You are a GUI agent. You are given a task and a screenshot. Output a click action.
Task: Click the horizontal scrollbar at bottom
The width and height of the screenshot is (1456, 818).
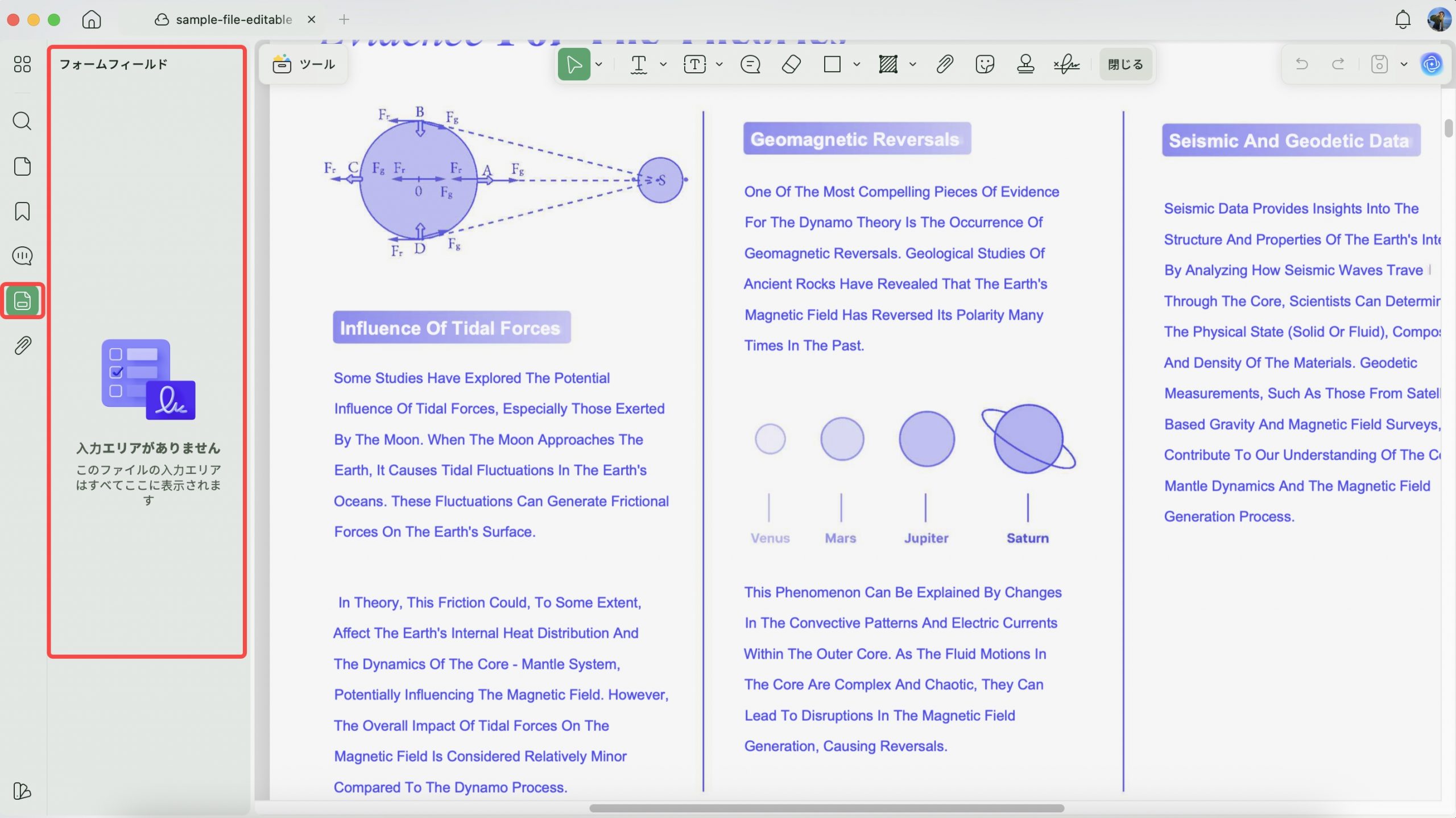(x=826, y=808)
